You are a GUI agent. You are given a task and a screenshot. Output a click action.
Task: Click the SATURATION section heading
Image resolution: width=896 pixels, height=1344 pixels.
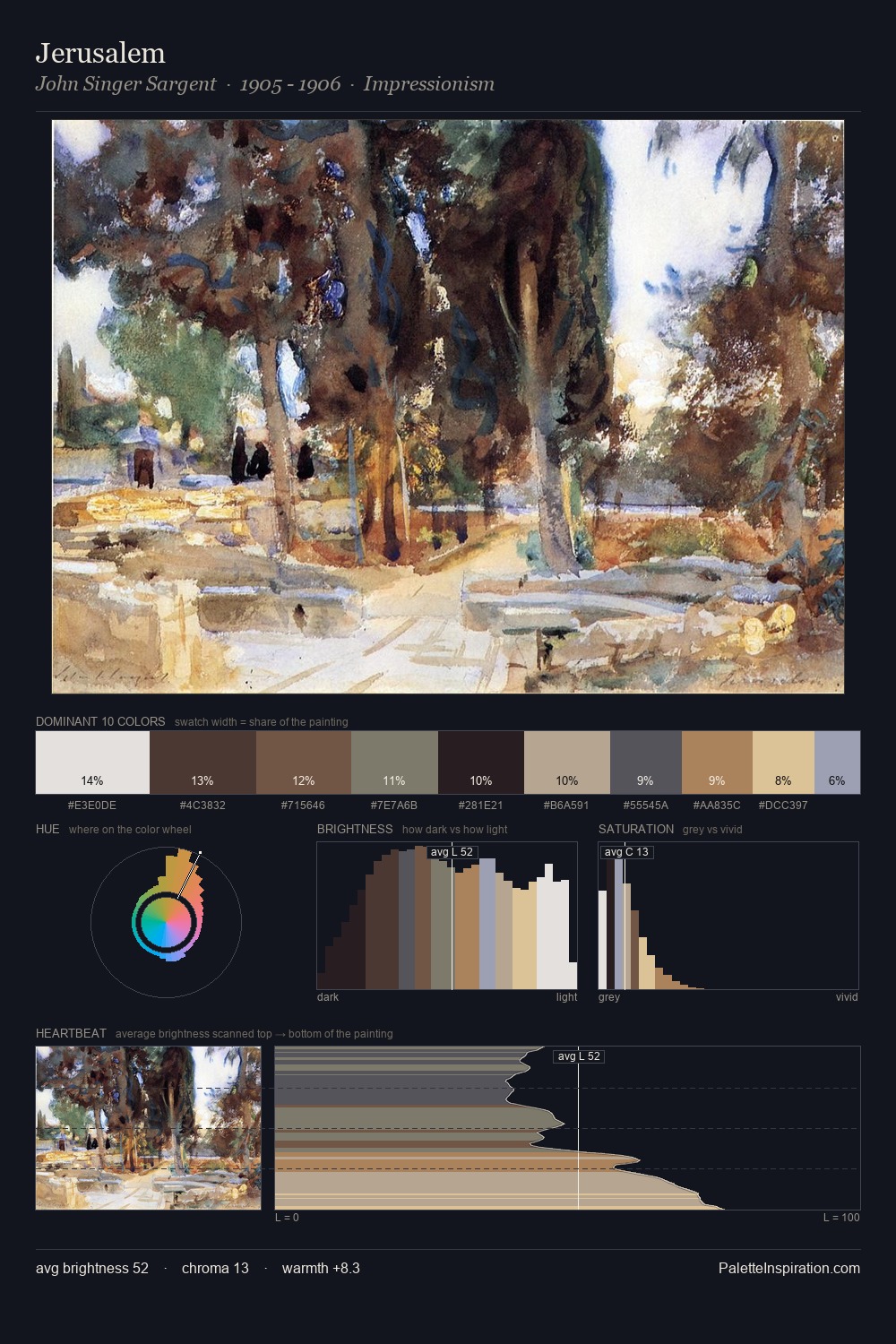pyautogui.click(x=636, y=829)
